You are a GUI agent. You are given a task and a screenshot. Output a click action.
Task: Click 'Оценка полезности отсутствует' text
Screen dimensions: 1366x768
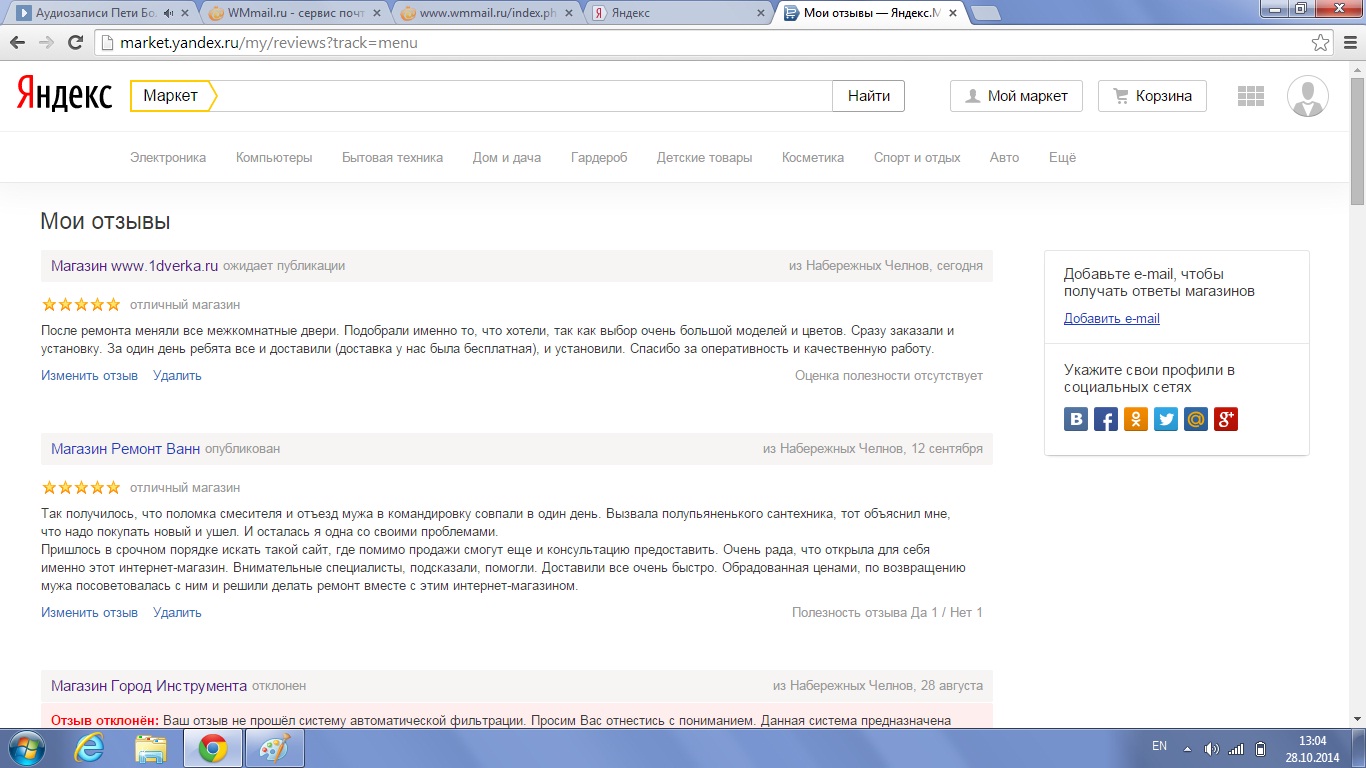click(889, 375)
